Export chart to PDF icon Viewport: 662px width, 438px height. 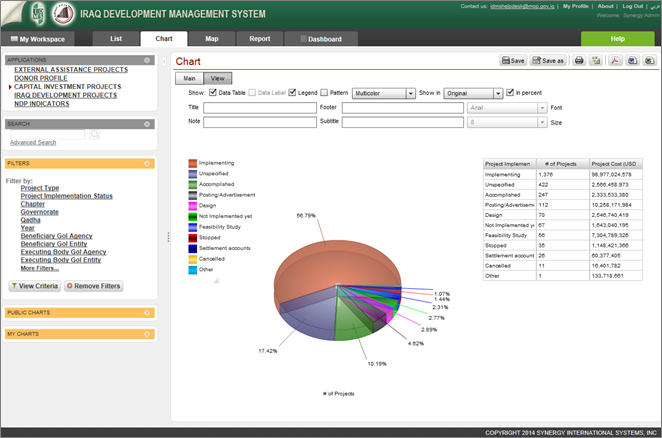coord(615,60)
